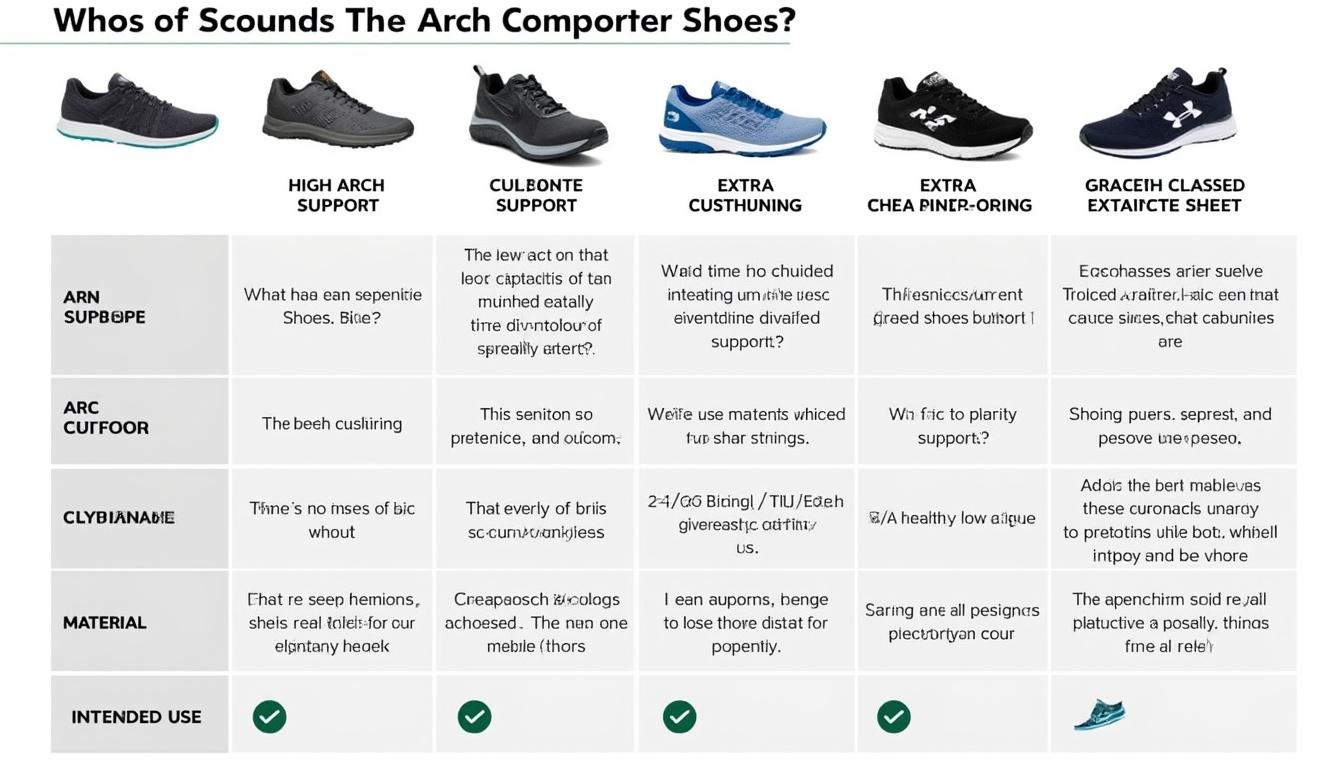1344x768 pixels.
Task: Click the small teal shoe icon in Intended Use row
Action: point(1099,715)
